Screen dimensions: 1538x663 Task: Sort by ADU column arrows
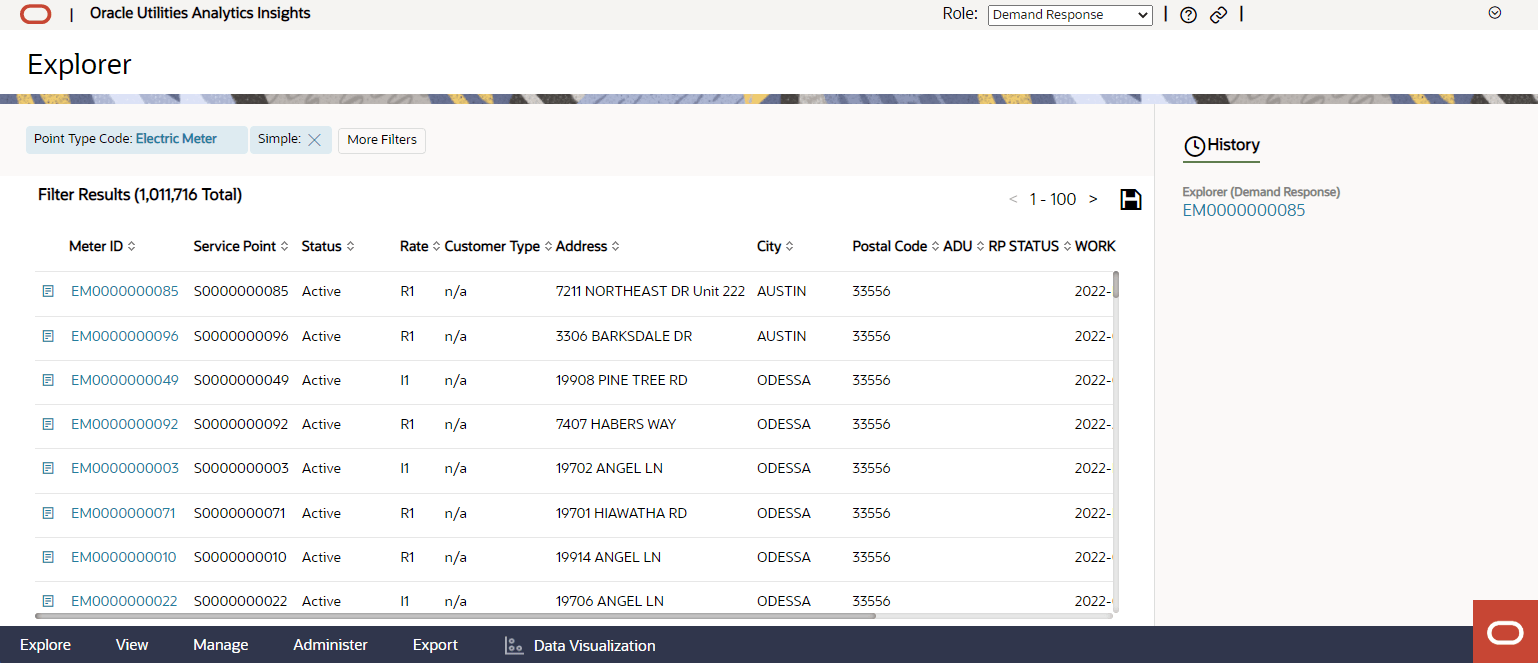point(981,246)
